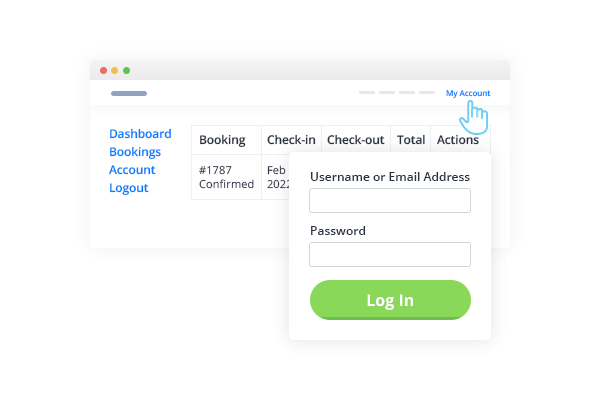The width and height of the screenshot is (600, 400).
Task: Go to Bookings in the sidebar
Action: pos(135,152)
